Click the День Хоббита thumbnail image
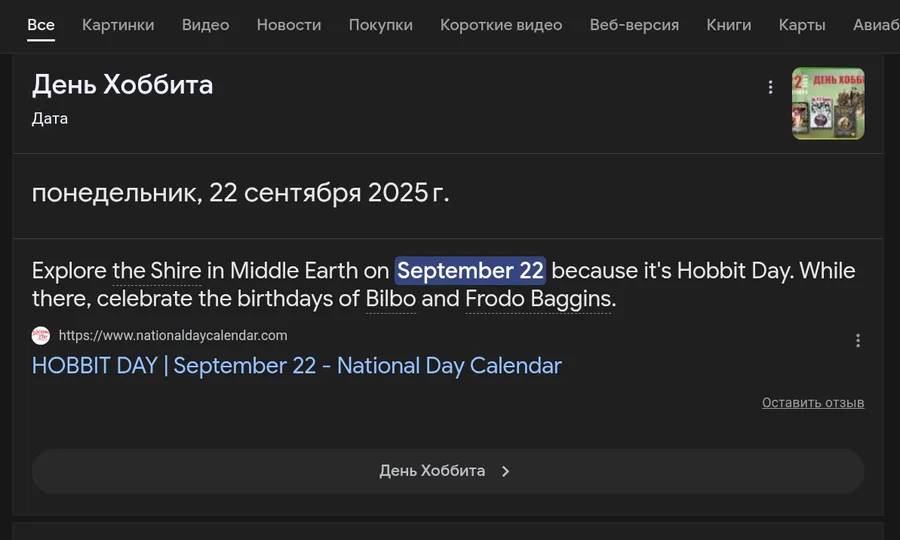 828,103
